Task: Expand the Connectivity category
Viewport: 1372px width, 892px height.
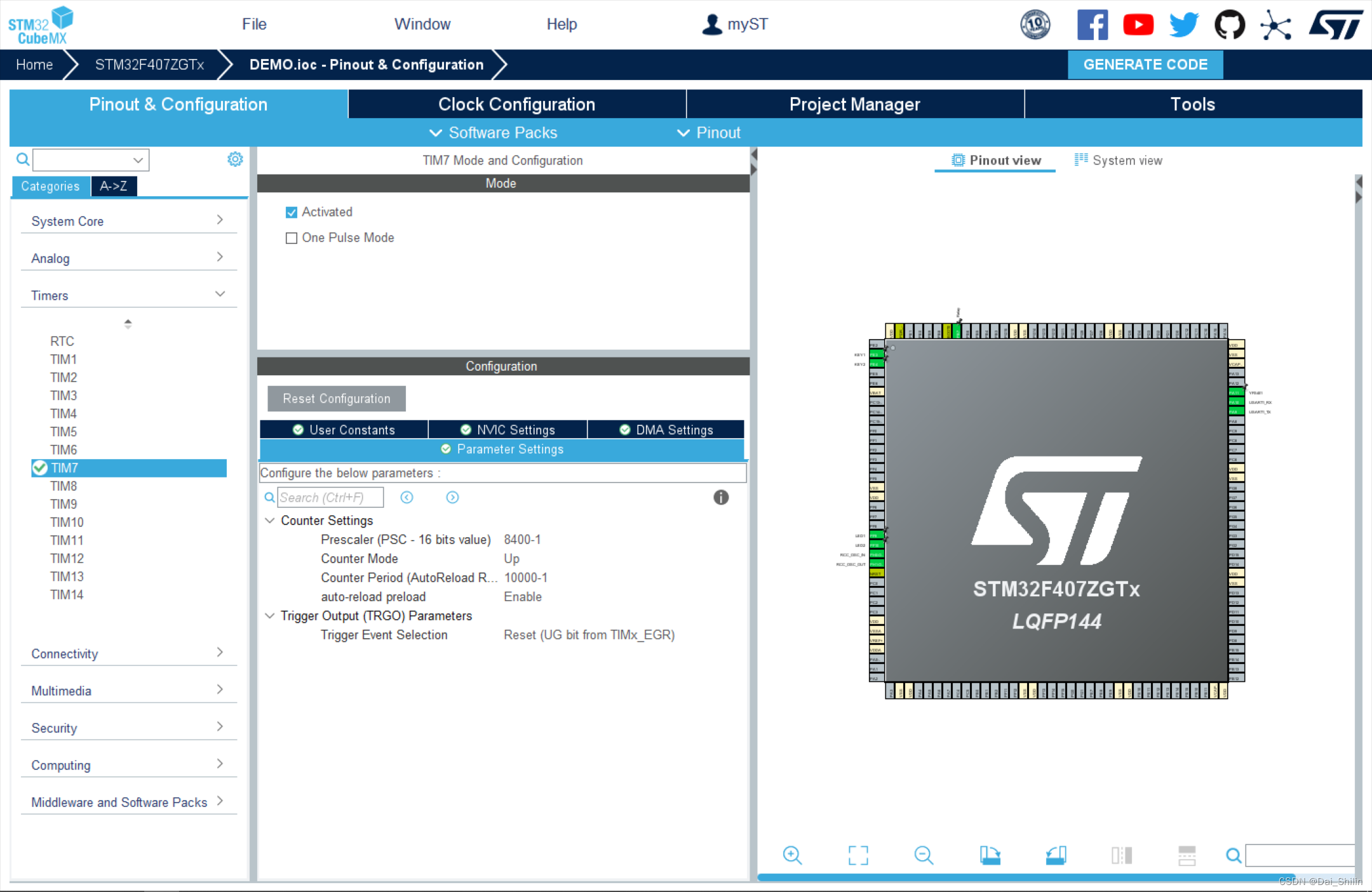Action: tap(127, 653)
